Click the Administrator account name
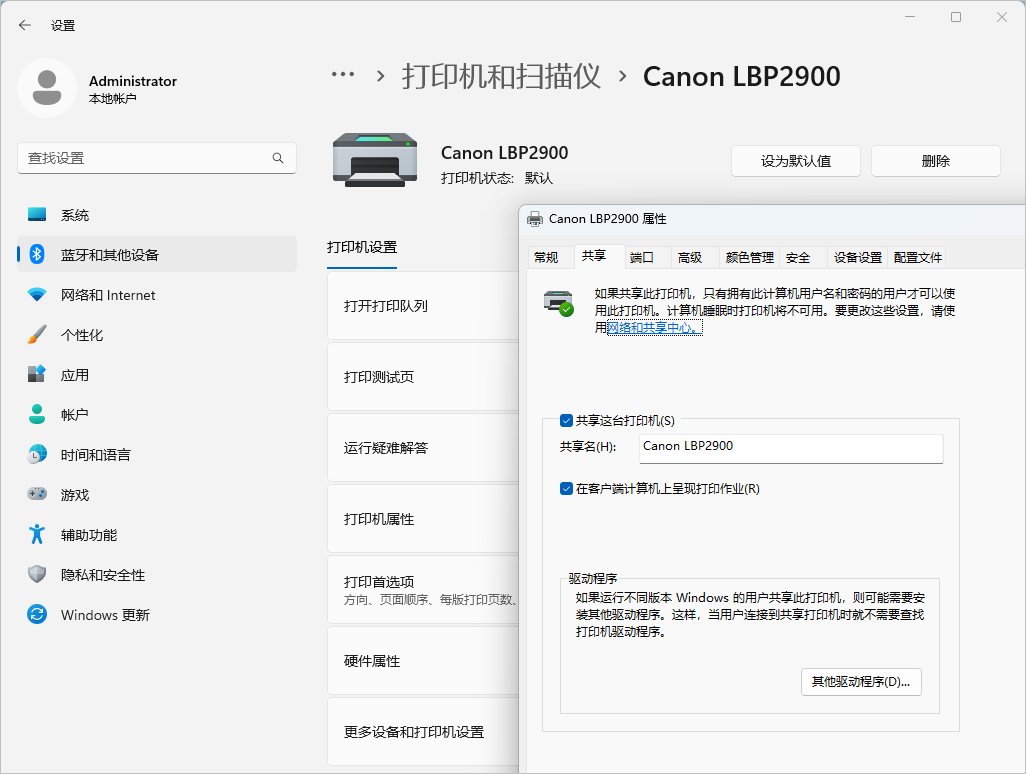Image resolution: width=1026 pixels, height=774 pixels. click(x=133, y=81)
